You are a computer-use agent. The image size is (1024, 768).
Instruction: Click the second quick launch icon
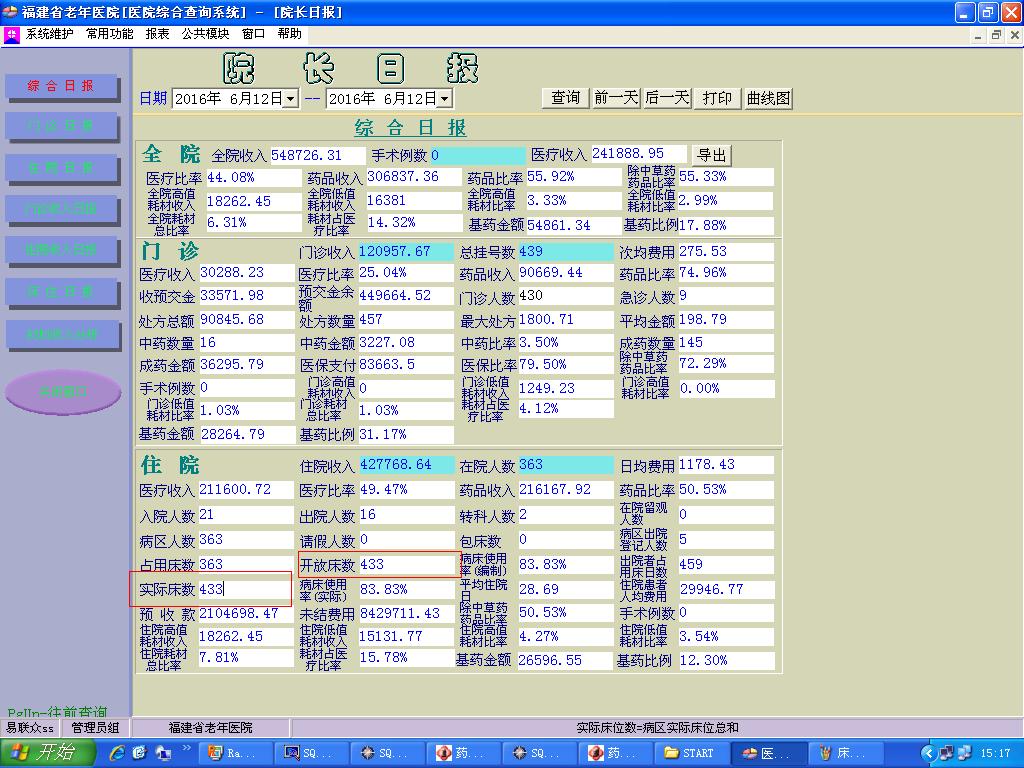(139, 754)
